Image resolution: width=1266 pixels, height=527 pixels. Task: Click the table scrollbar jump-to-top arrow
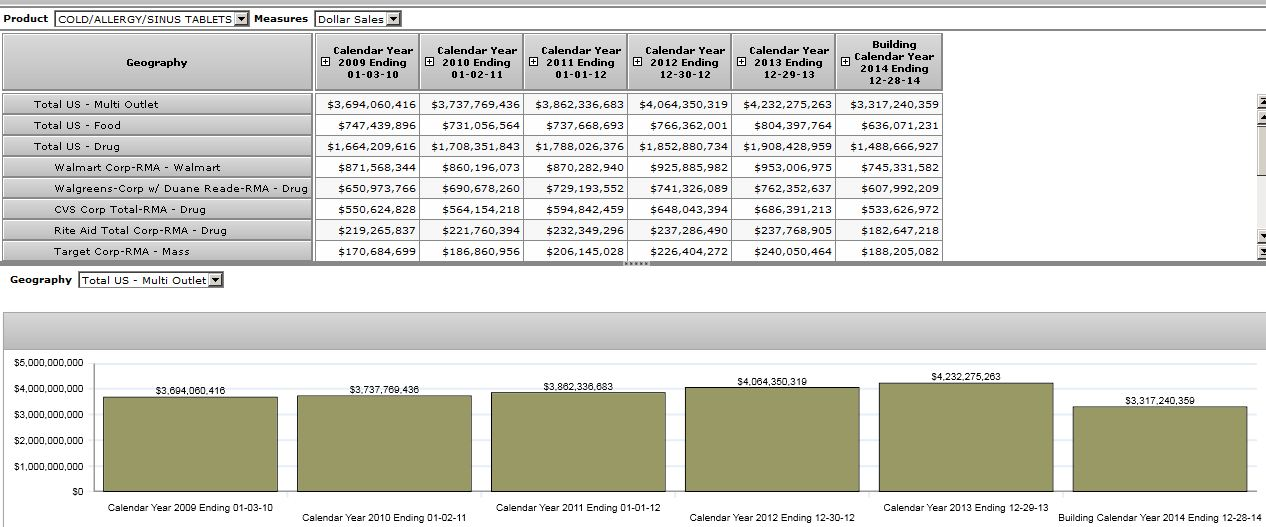(1261, 101)
